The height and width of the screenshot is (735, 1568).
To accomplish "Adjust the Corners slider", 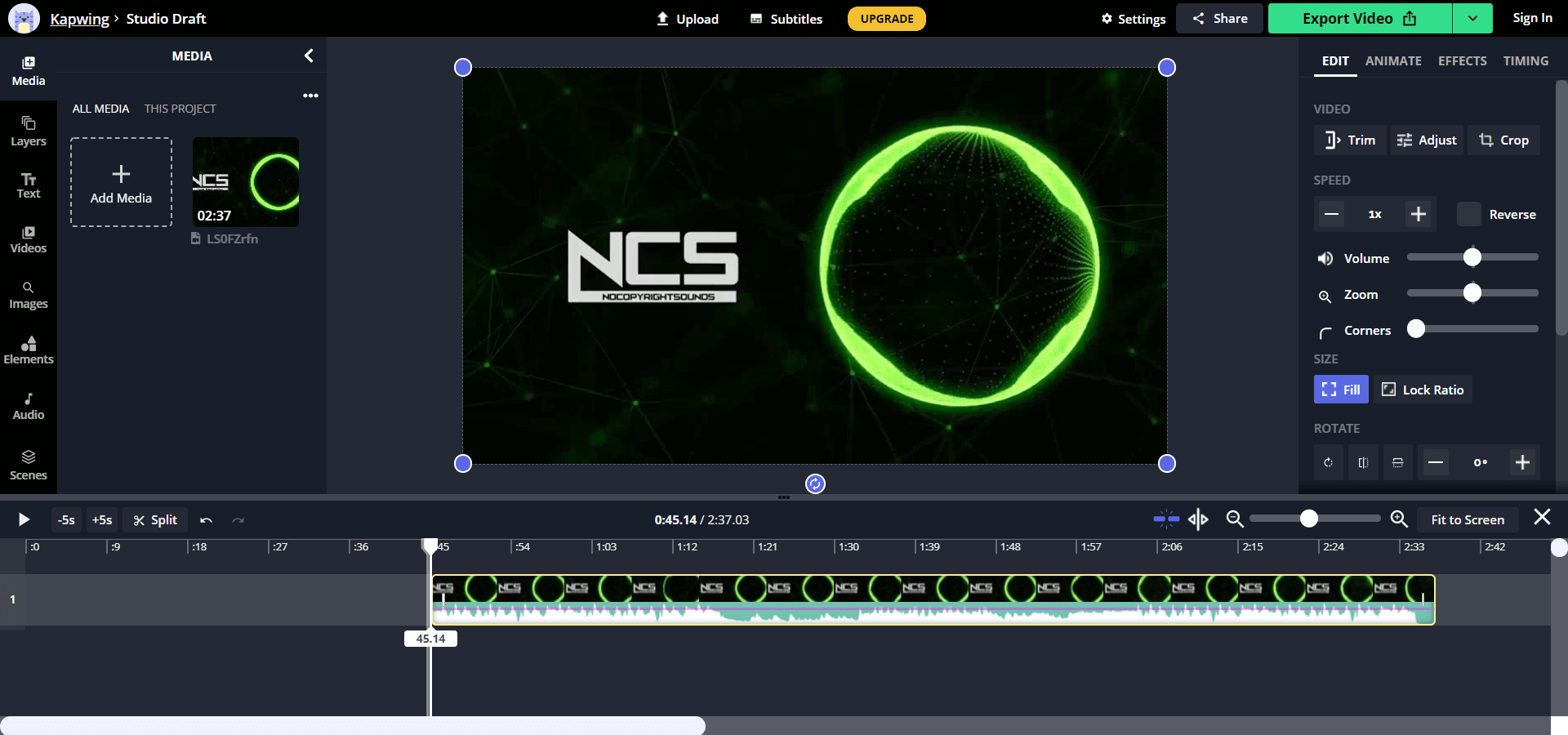I will [x=1472, y=328].
